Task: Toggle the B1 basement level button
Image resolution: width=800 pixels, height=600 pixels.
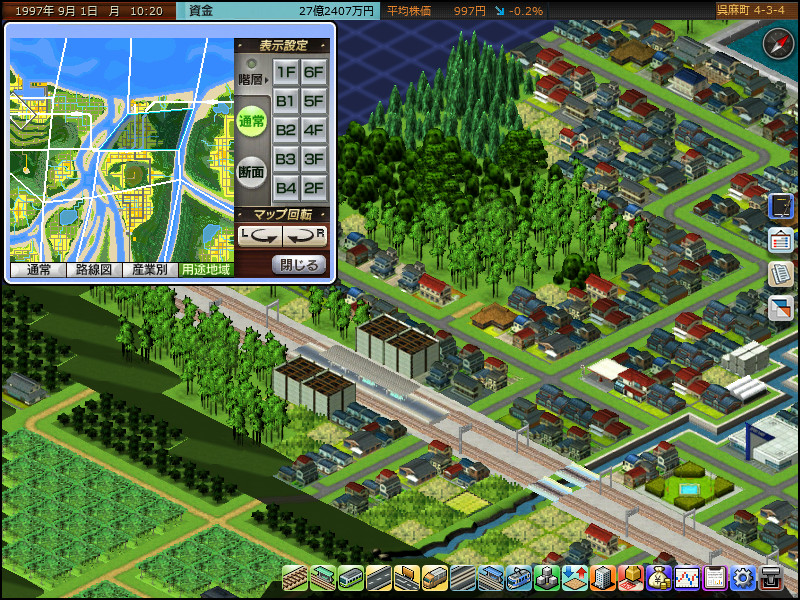Action: coord(286,101)
